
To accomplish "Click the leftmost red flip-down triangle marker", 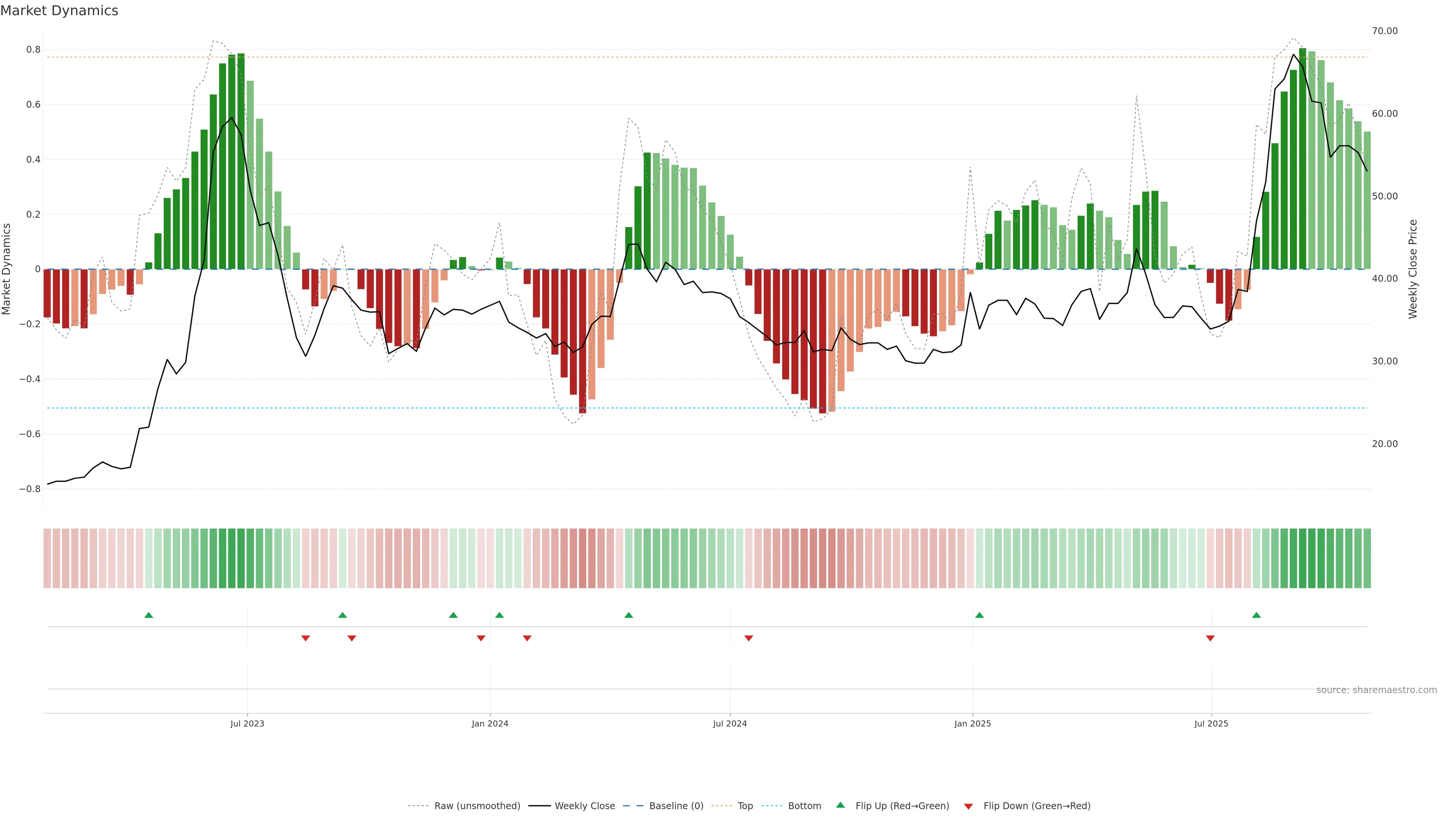I will click(x=306, y=638).
